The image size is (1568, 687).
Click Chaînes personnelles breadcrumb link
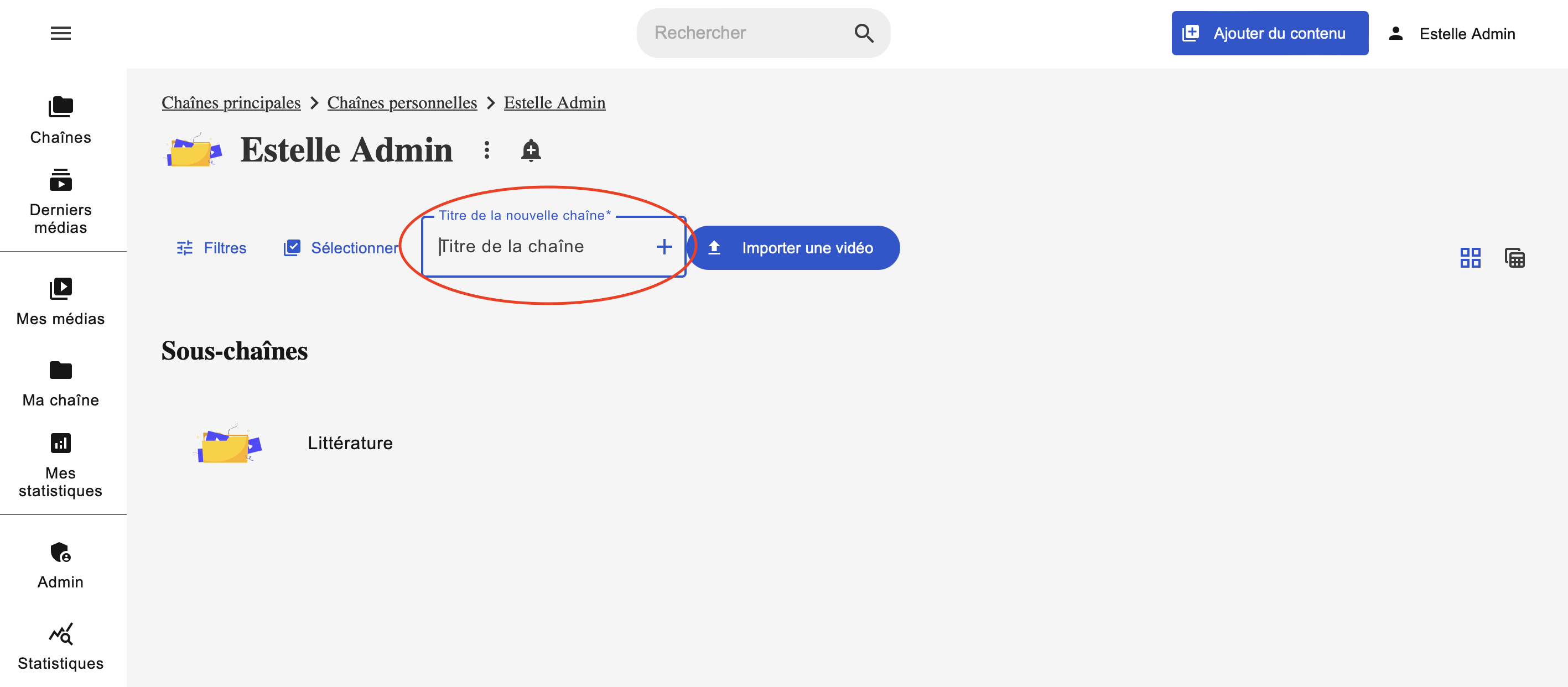click(402, 103)
